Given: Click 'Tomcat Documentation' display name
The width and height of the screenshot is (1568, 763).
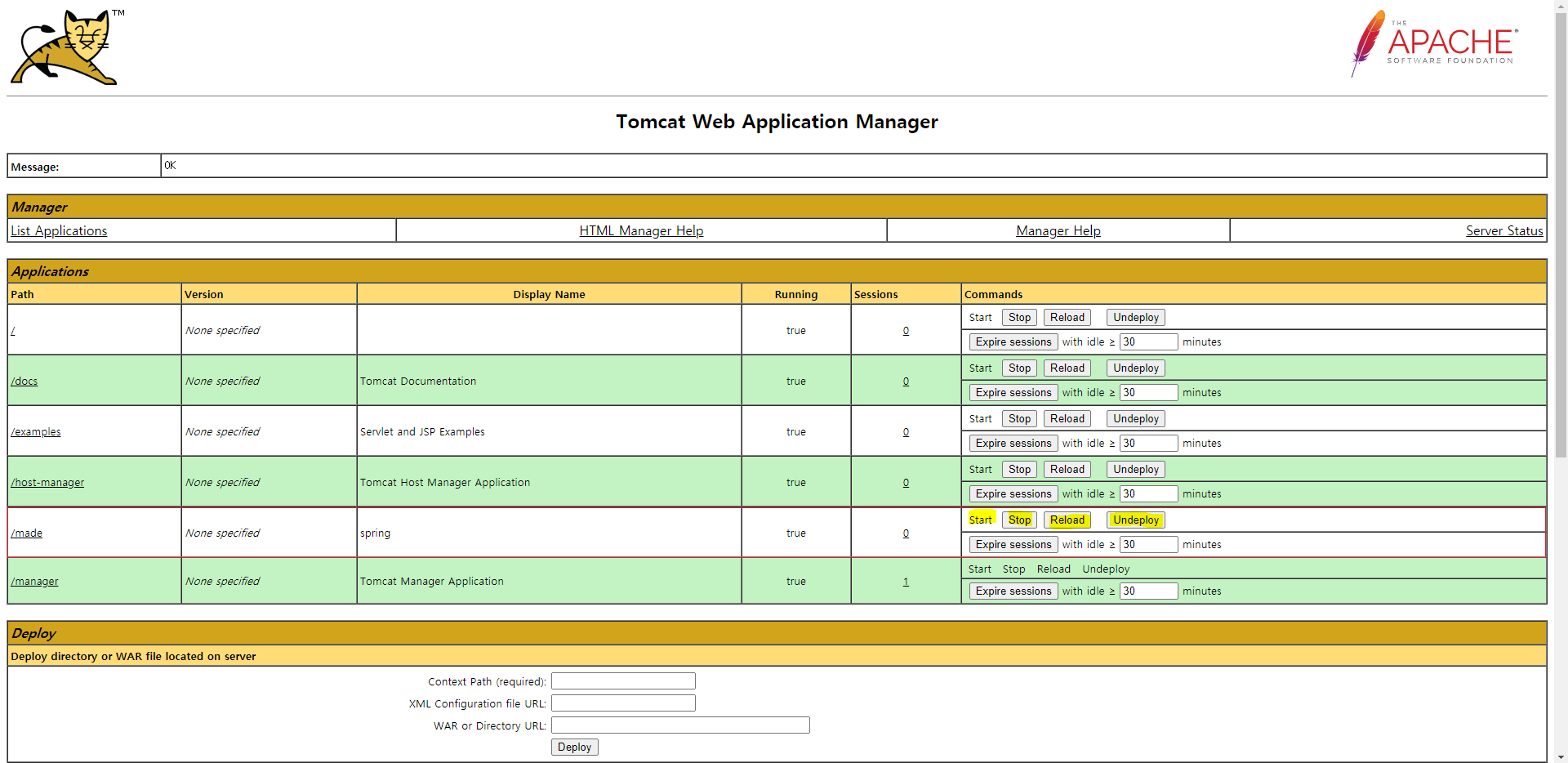Looking at the screenshot, I should pyautogui.click(x=418, y=381).
